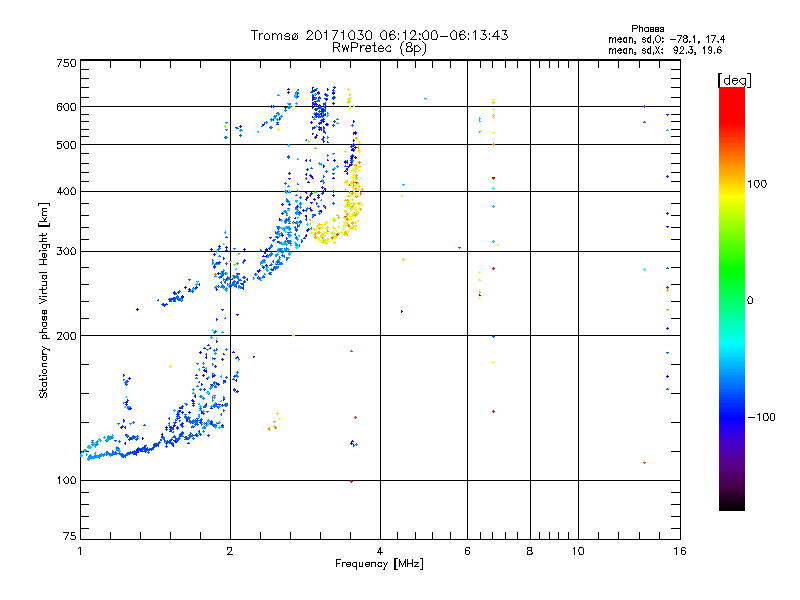Click x-axis tick label '1'

pyautogui.click(x=80, y=551)
